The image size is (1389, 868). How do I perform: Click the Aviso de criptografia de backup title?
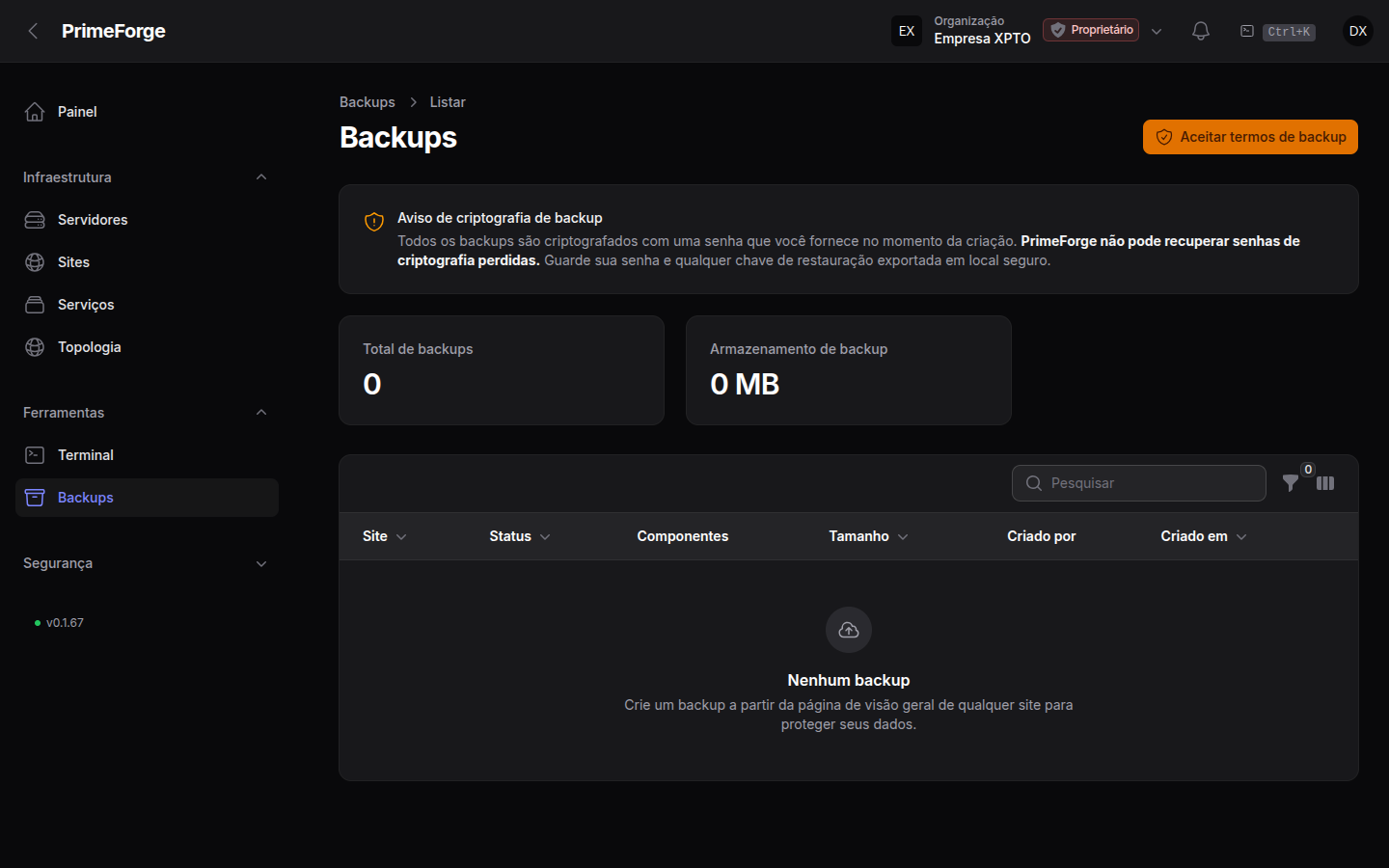coord(500,218)
